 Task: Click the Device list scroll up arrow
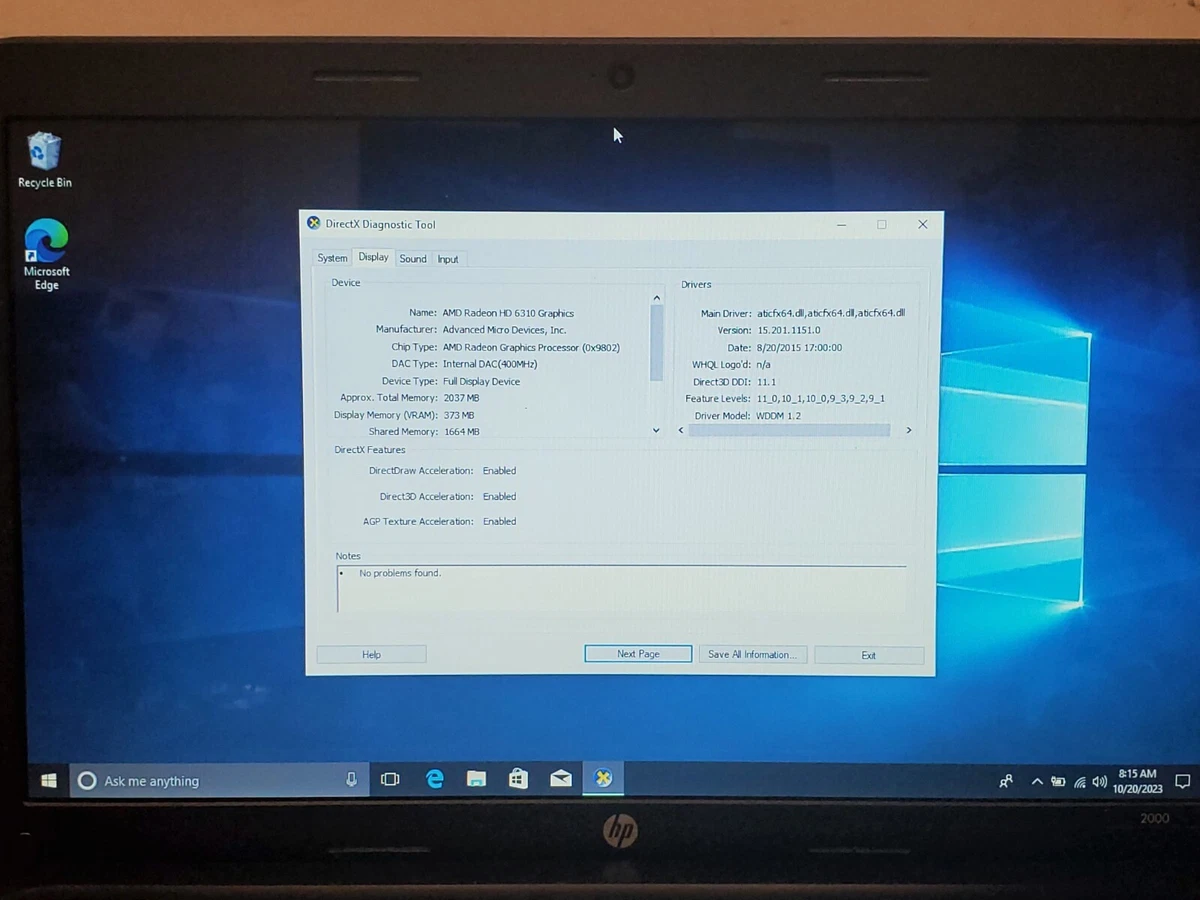(656, 298)
